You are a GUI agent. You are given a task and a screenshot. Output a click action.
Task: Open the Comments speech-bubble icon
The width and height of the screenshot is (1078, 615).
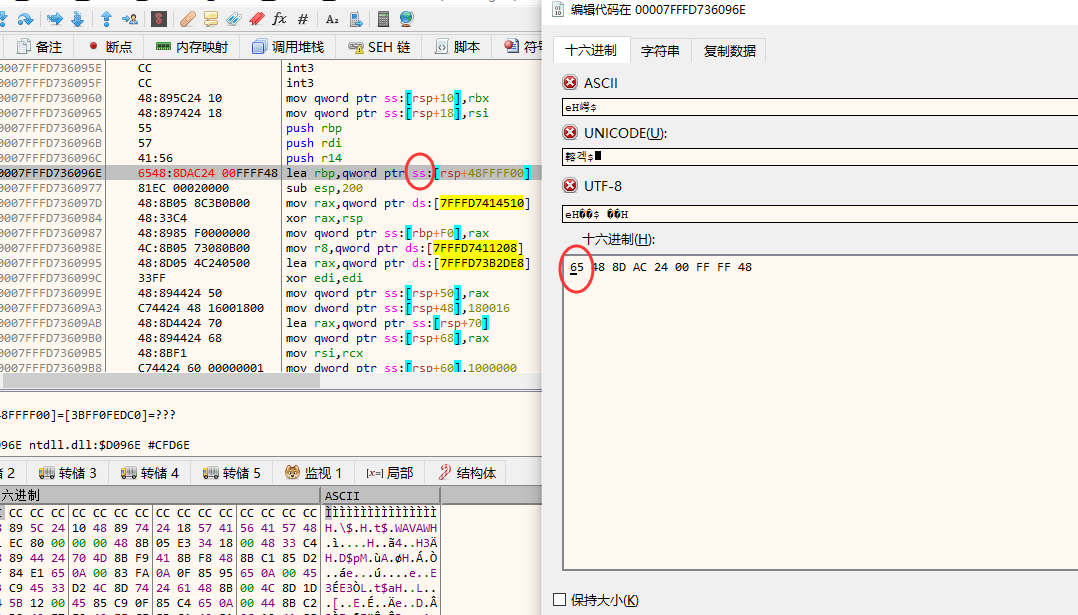pos(211,19)
